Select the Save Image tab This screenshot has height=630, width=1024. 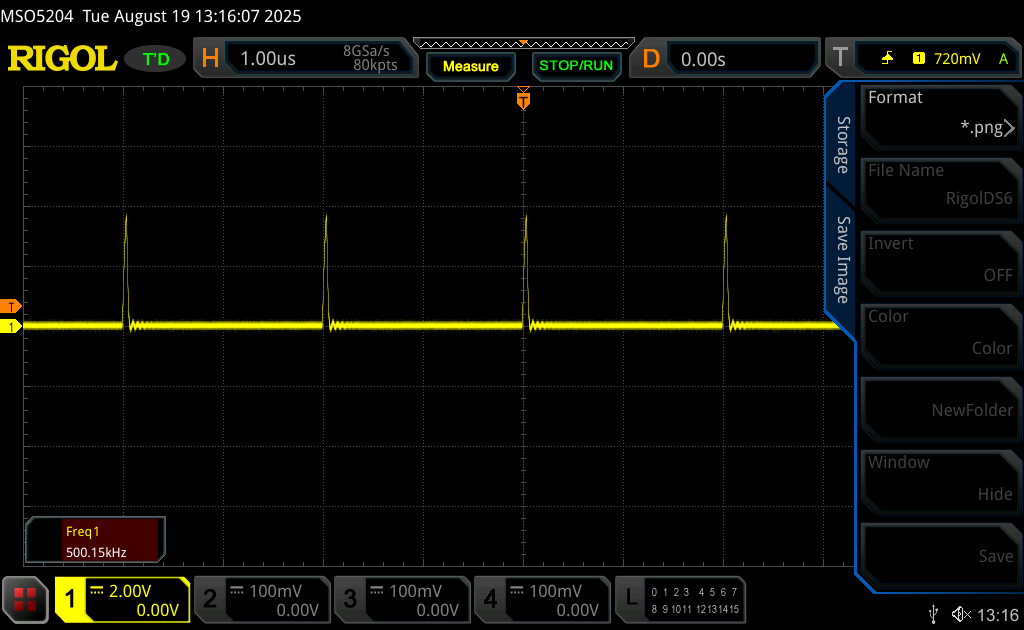(842, 260)
